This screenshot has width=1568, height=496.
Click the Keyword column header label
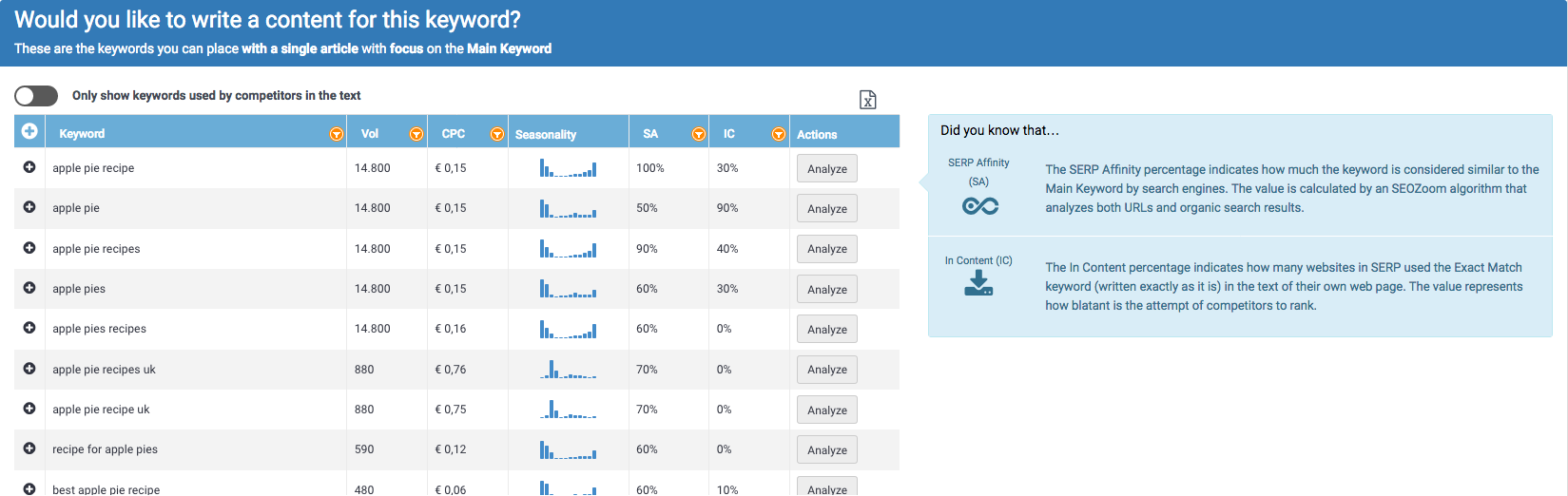tap(82, 134)
